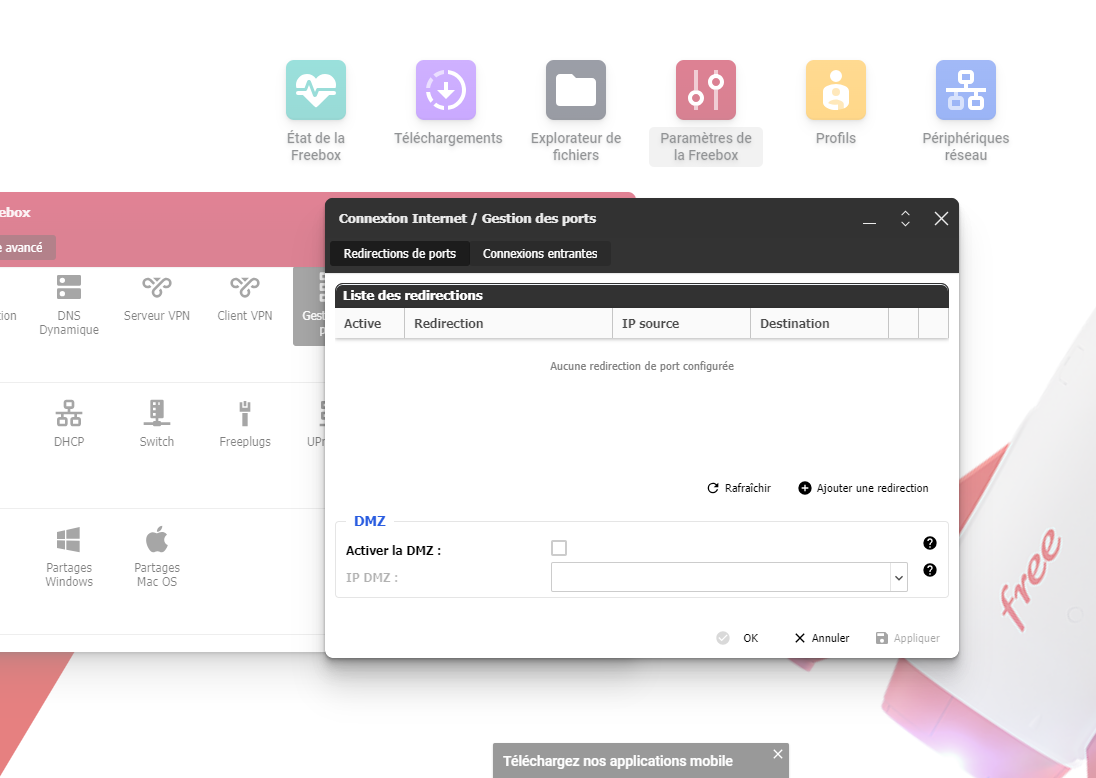The image size is (1096, 778).
Task: Confirm with the OK button
Action: (x=737, y=638)
